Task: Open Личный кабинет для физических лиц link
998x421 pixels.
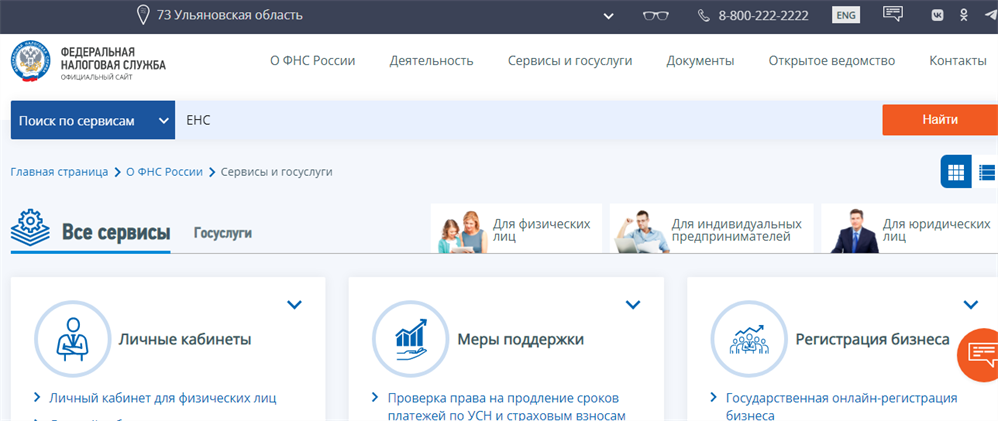Action: pyautogui.click(x=163, y=399)
